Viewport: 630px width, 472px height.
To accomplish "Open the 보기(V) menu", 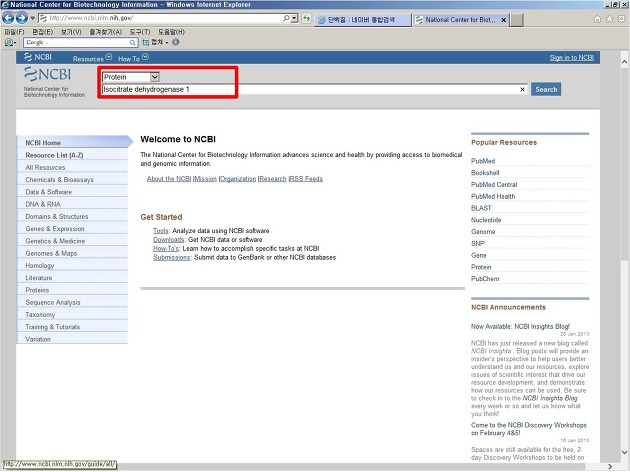I will coord(71,32).
